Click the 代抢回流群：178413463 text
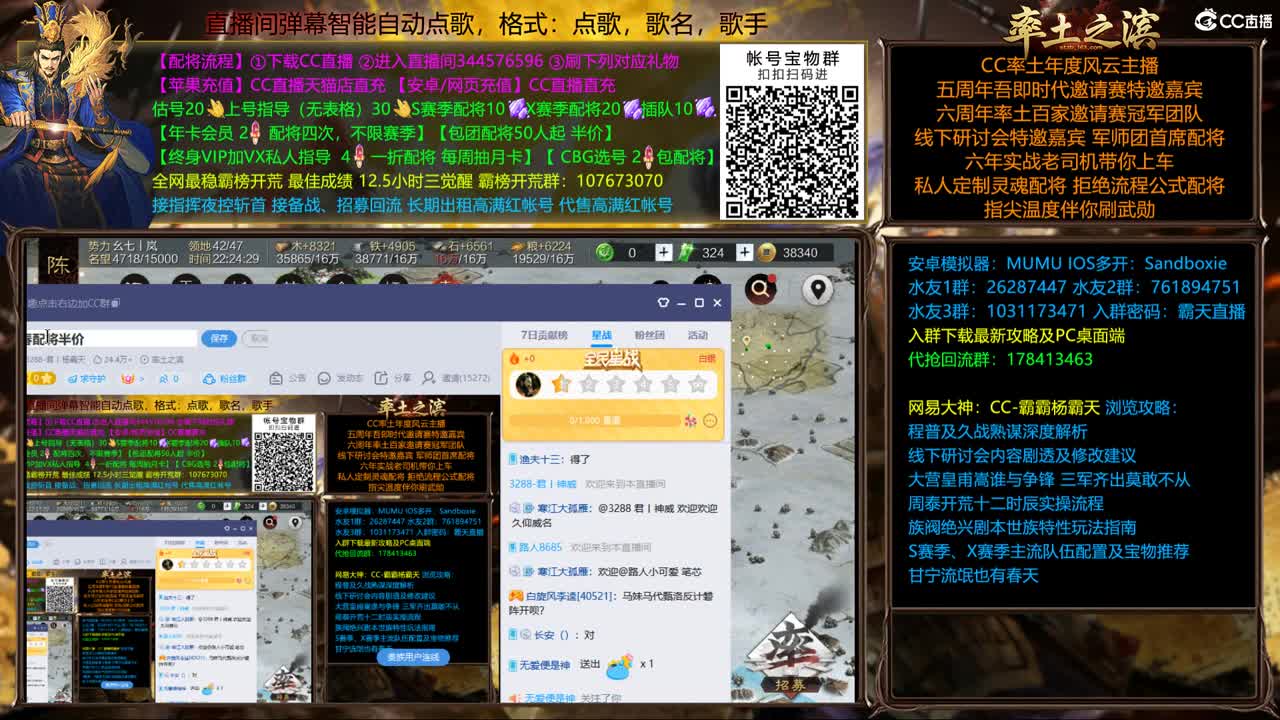 (1000, 359)
